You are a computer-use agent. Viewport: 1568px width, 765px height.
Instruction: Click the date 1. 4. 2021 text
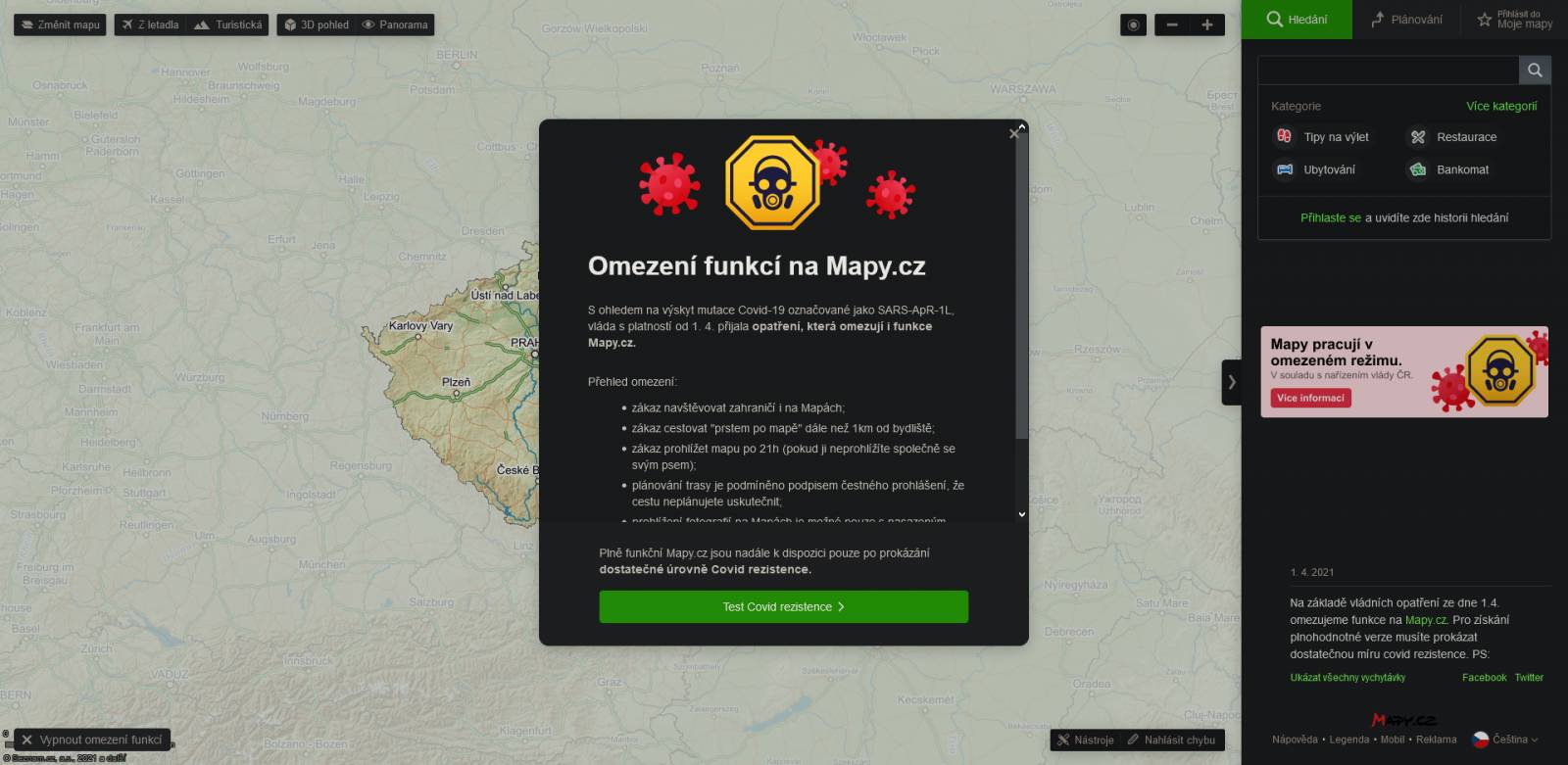tap(1312, 572)
